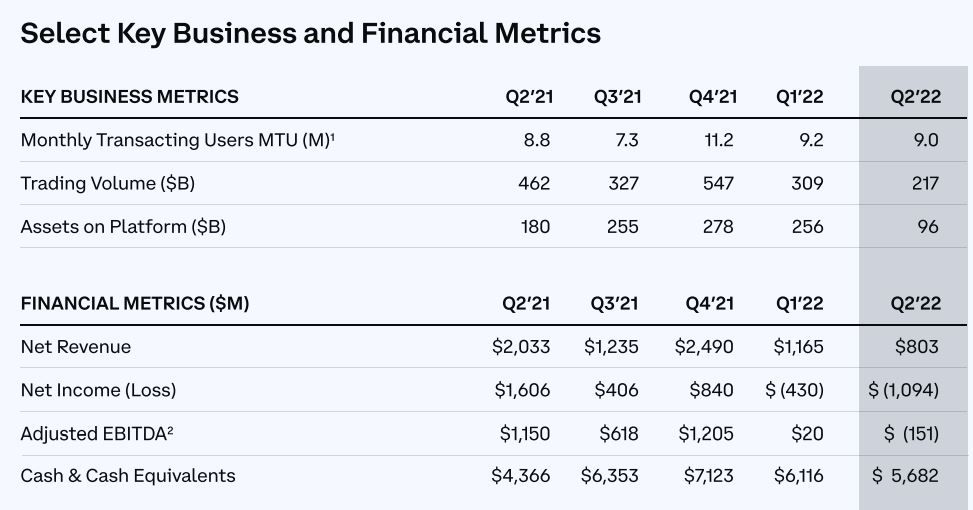The image size is (973, 510).
Task: Click the Trading Volume ($B) row label
Action: [107, 184]
